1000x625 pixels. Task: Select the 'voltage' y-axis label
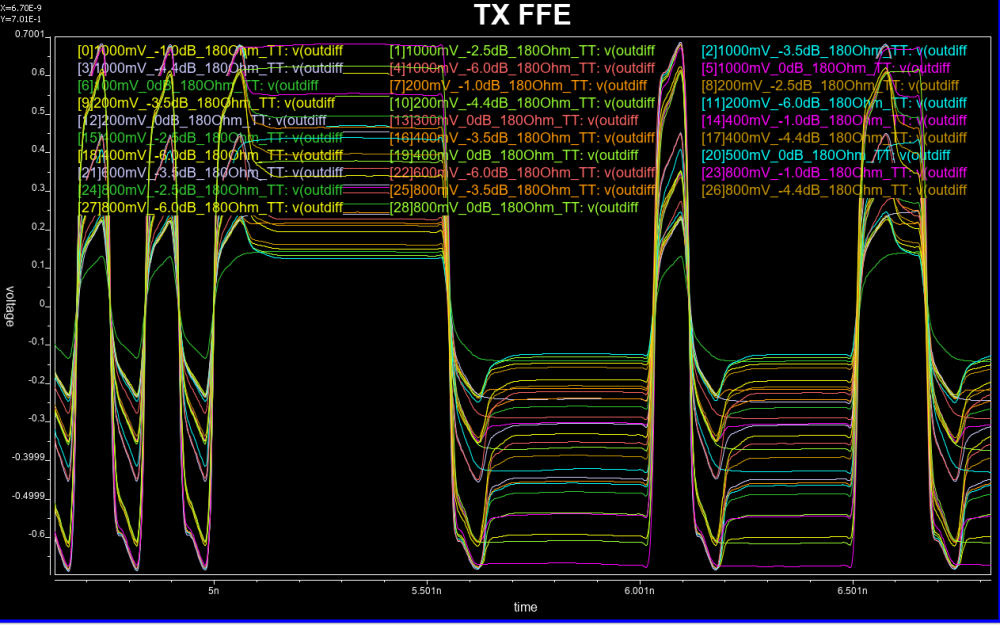tap(10, 307)
